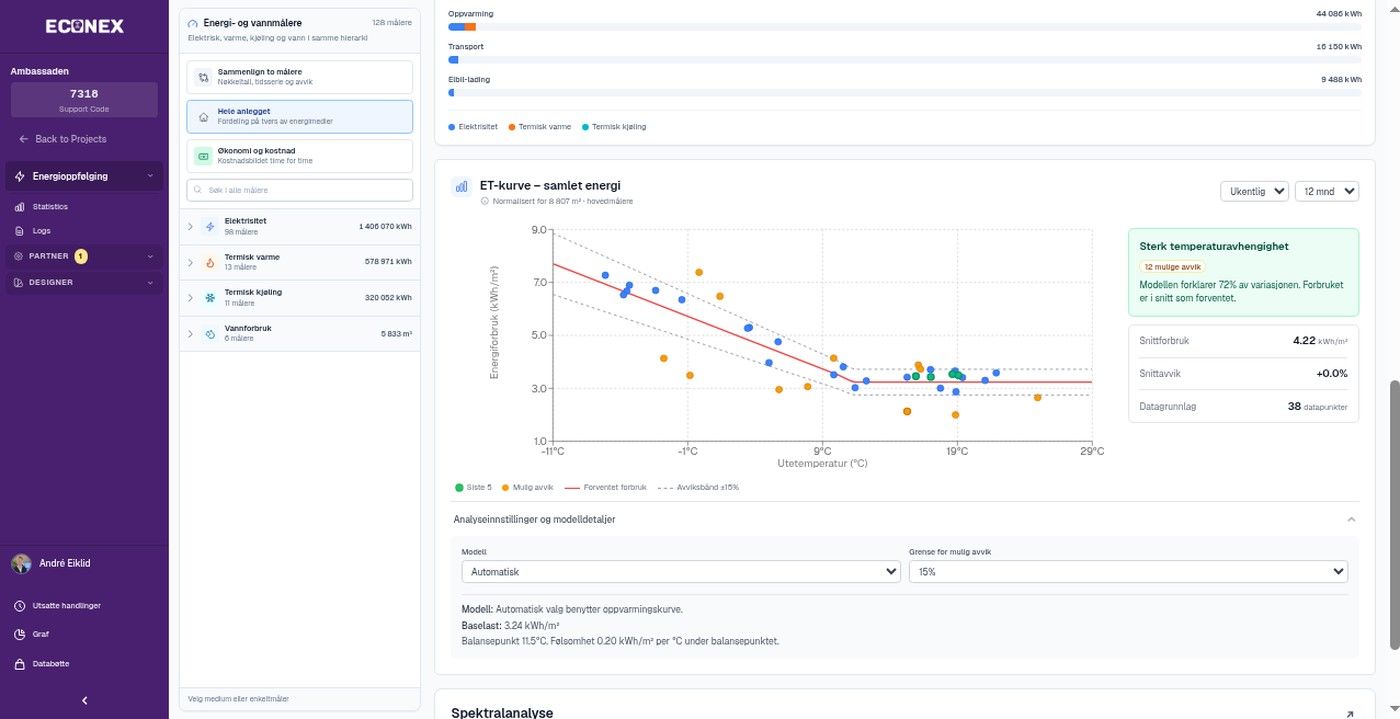The height and width of the screenshot is (719, 1400).
Task: Click the Oppvarming energy progress bar
Action: click(x=905, y=27)
